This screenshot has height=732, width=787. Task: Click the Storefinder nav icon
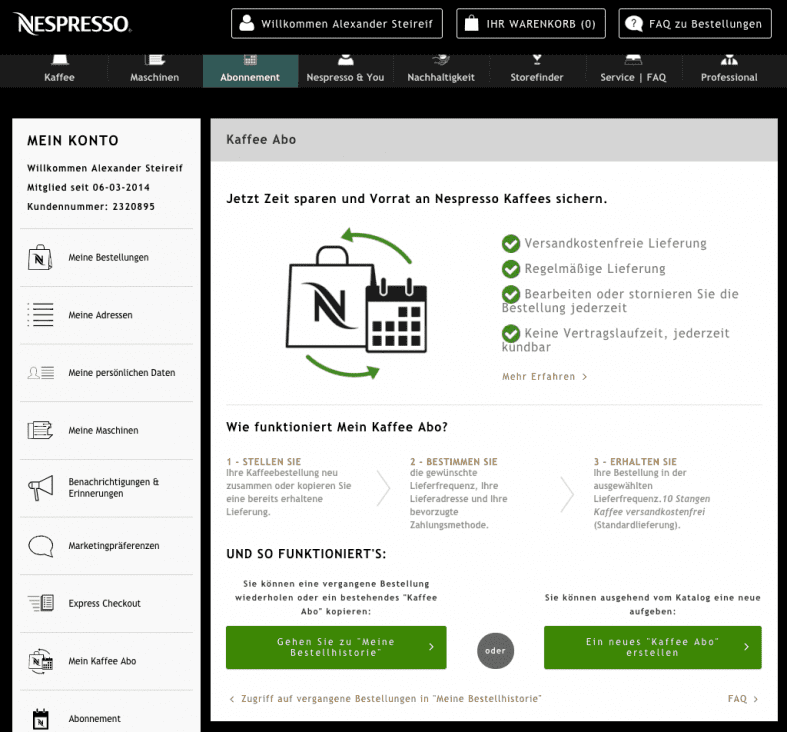(537, 60)
